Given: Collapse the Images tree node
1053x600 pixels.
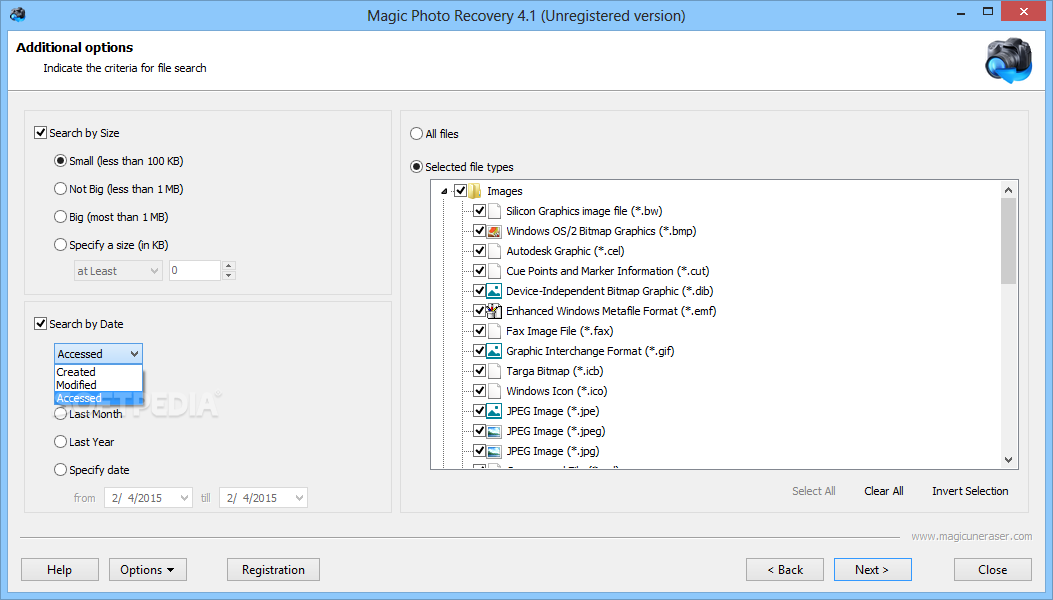Looking at the screenshot, I should (444, 191).
